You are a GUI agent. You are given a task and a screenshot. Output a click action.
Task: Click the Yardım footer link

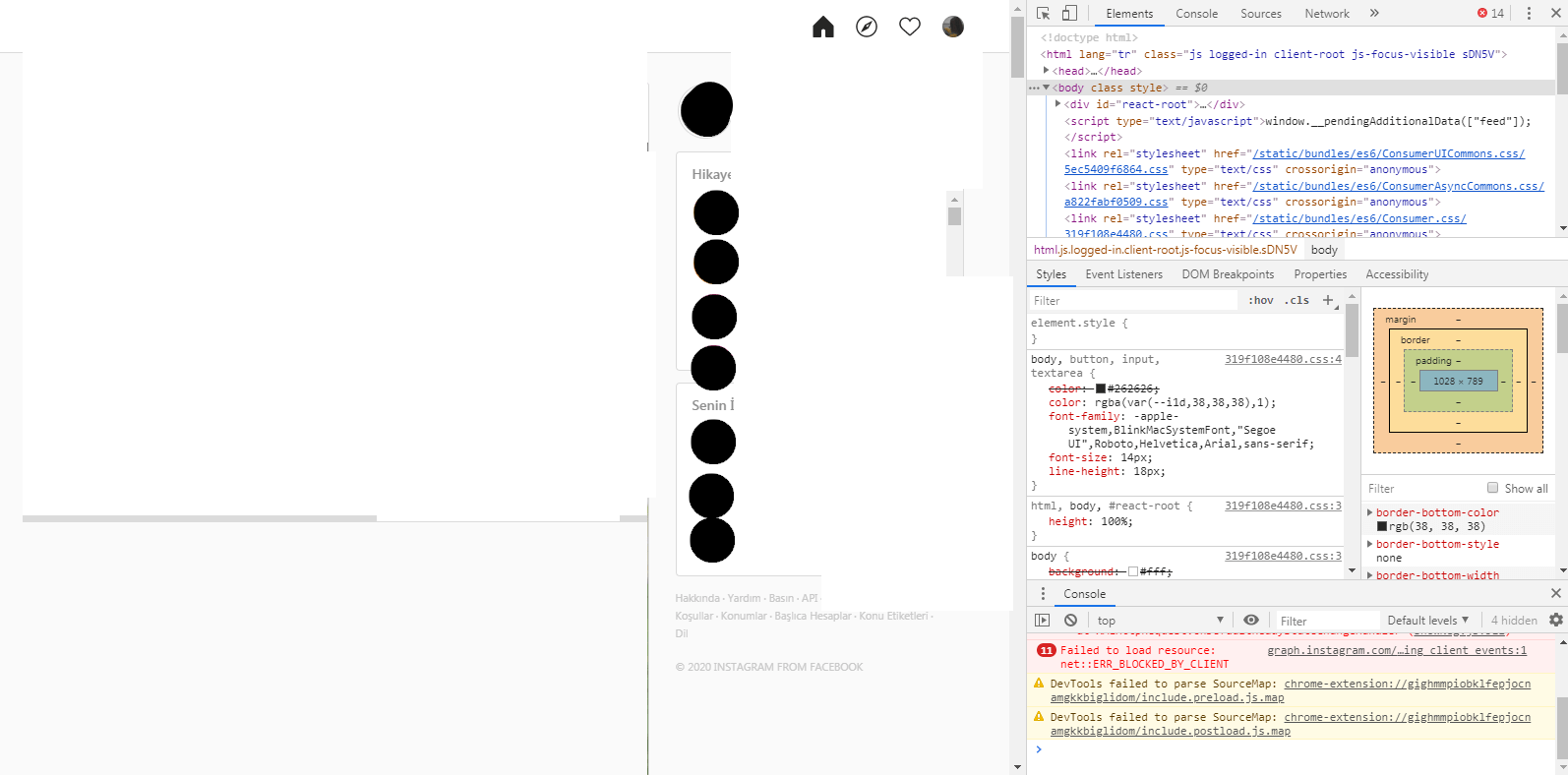[x=745, y=598]
